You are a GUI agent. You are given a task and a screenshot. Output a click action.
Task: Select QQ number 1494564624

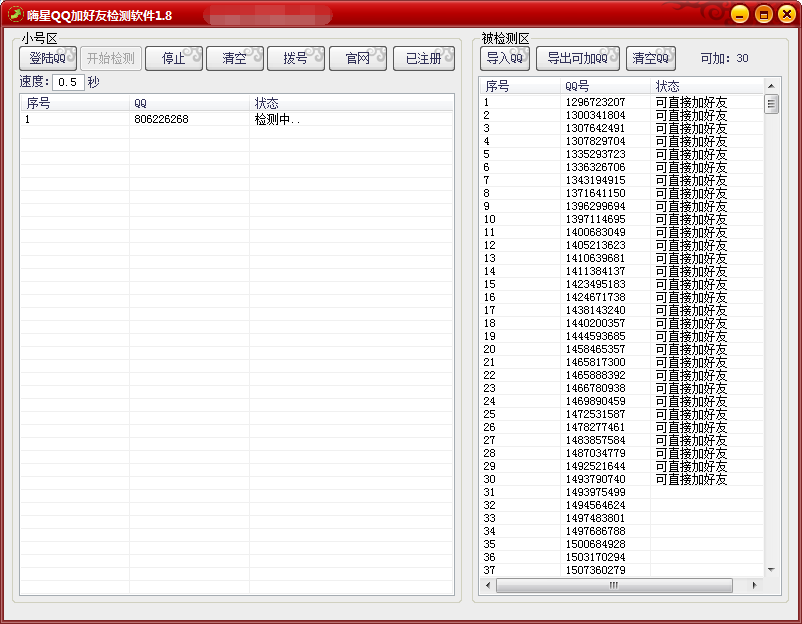(595, 505)
